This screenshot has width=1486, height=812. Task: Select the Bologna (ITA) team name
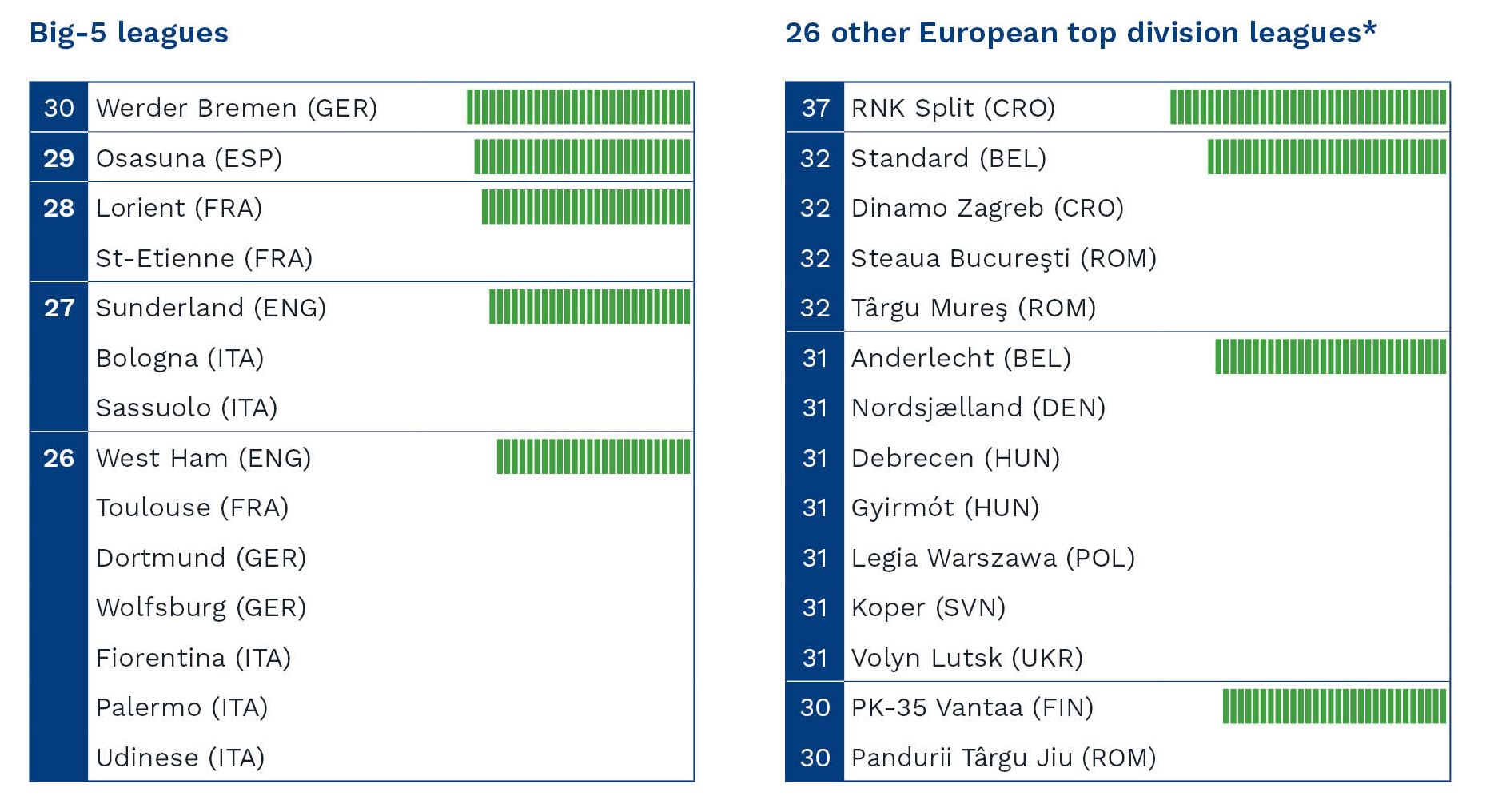coord(179,358)
